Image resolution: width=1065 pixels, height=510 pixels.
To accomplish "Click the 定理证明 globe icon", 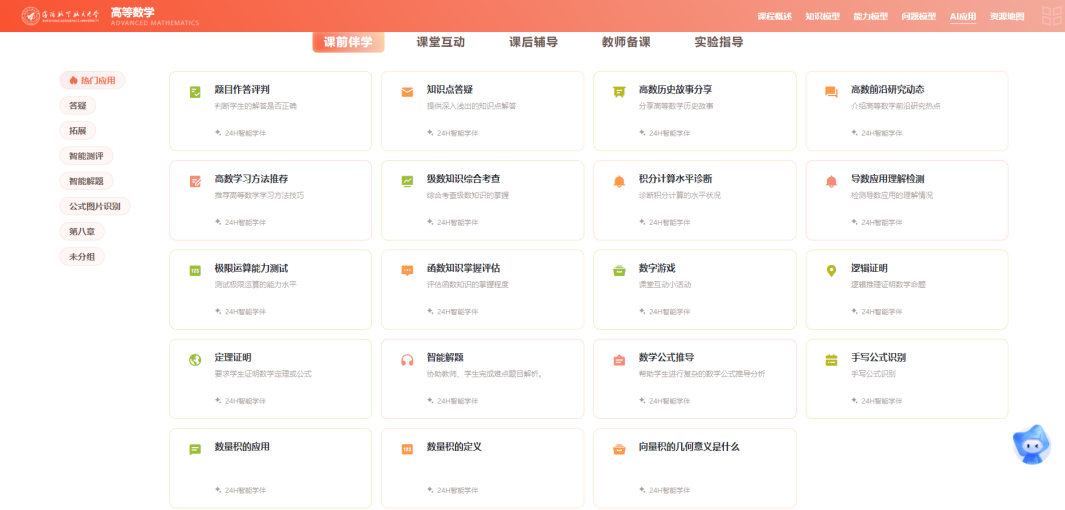I will click(195, 360).
